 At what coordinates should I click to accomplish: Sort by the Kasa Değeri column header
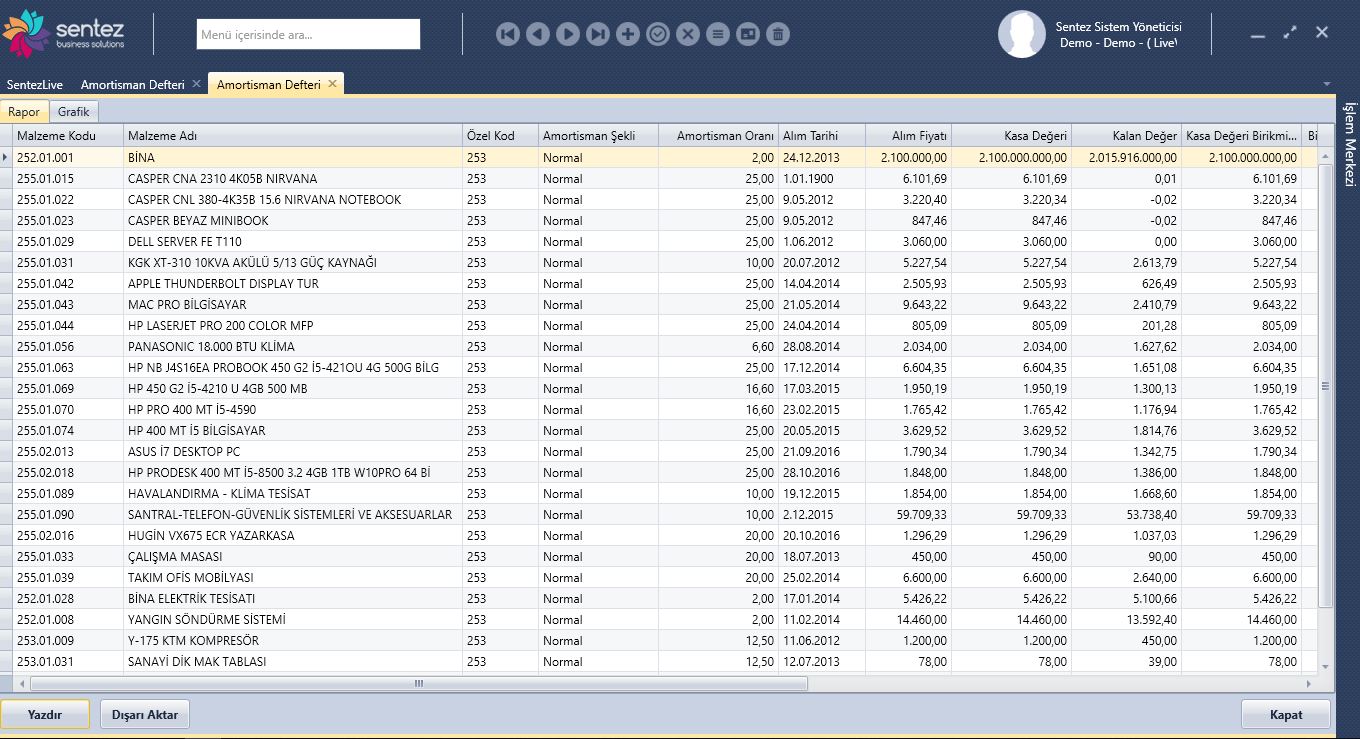[x=1011, y=136]
